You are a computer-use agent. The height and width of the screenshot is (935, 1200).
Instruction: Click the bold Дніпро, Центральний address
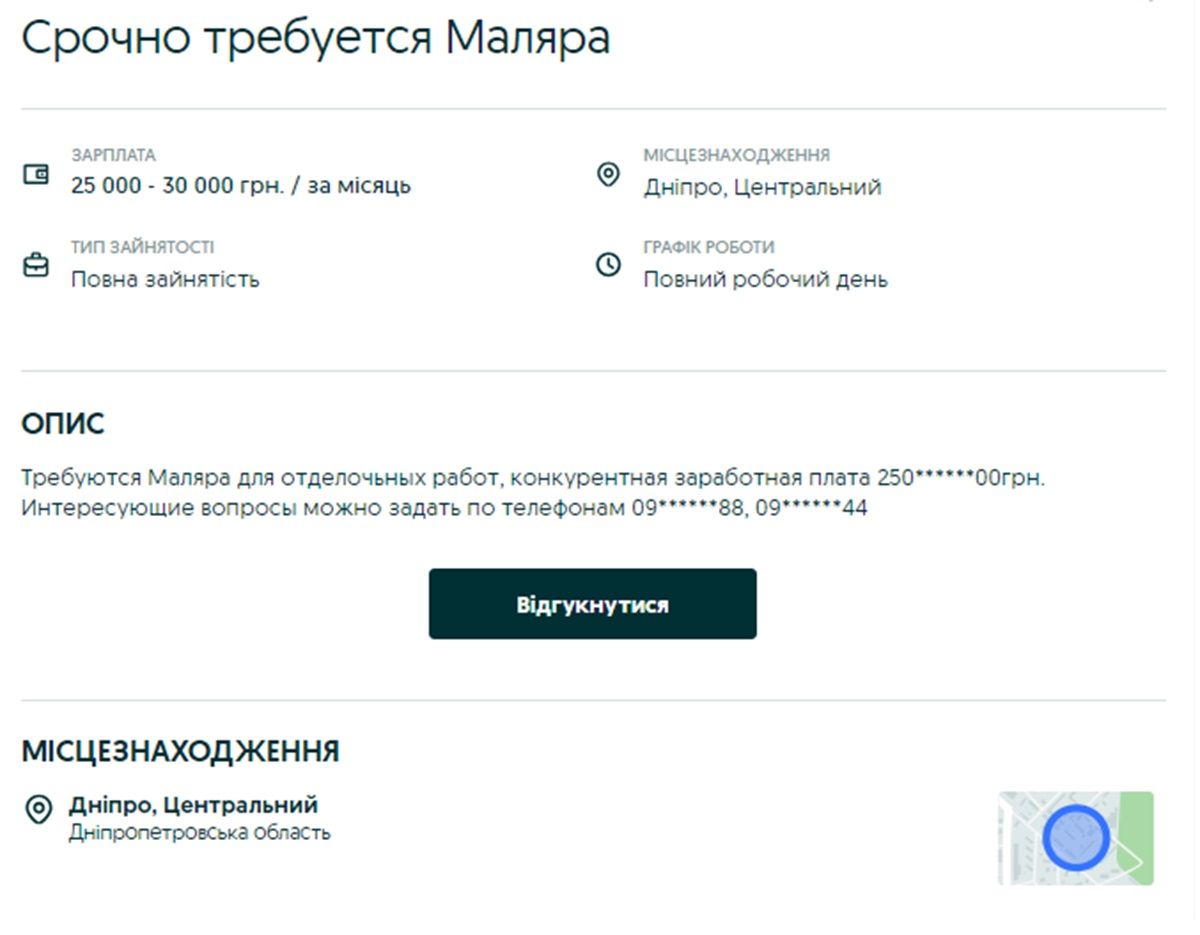tap(193, 805)
